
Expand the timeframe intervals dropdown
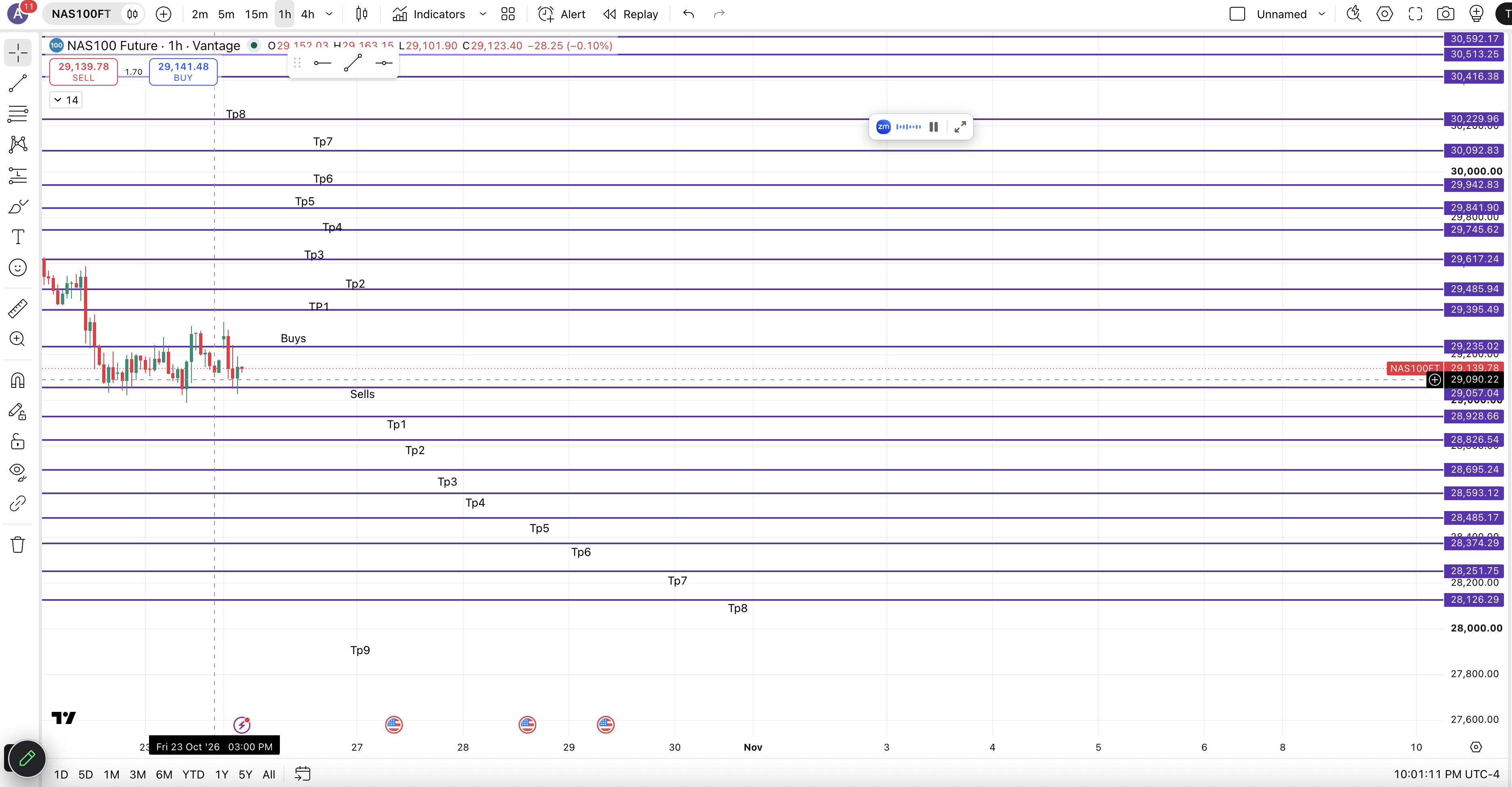[x=329, y=14]
